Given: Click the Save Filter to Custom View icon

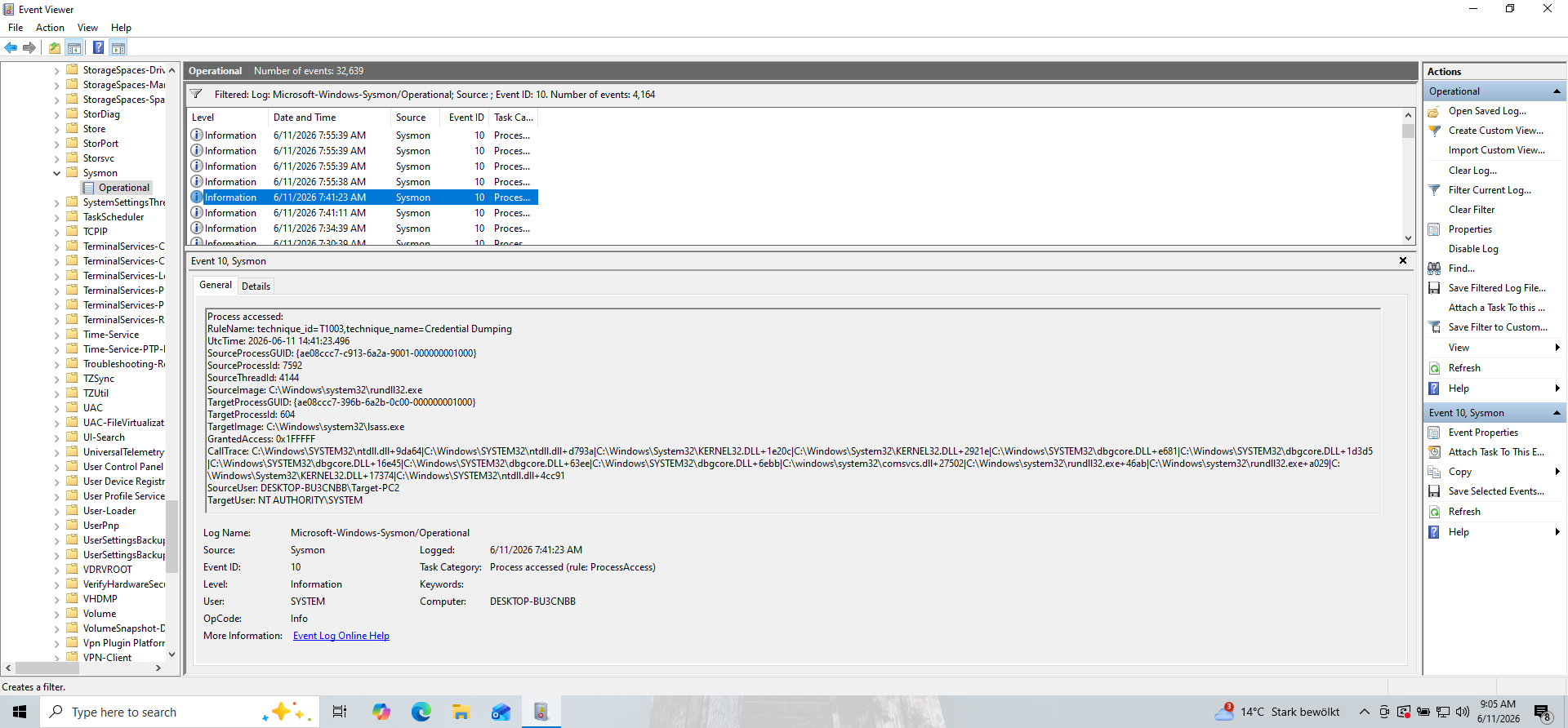Looking at the screenshot, I should coord(1434,327).
